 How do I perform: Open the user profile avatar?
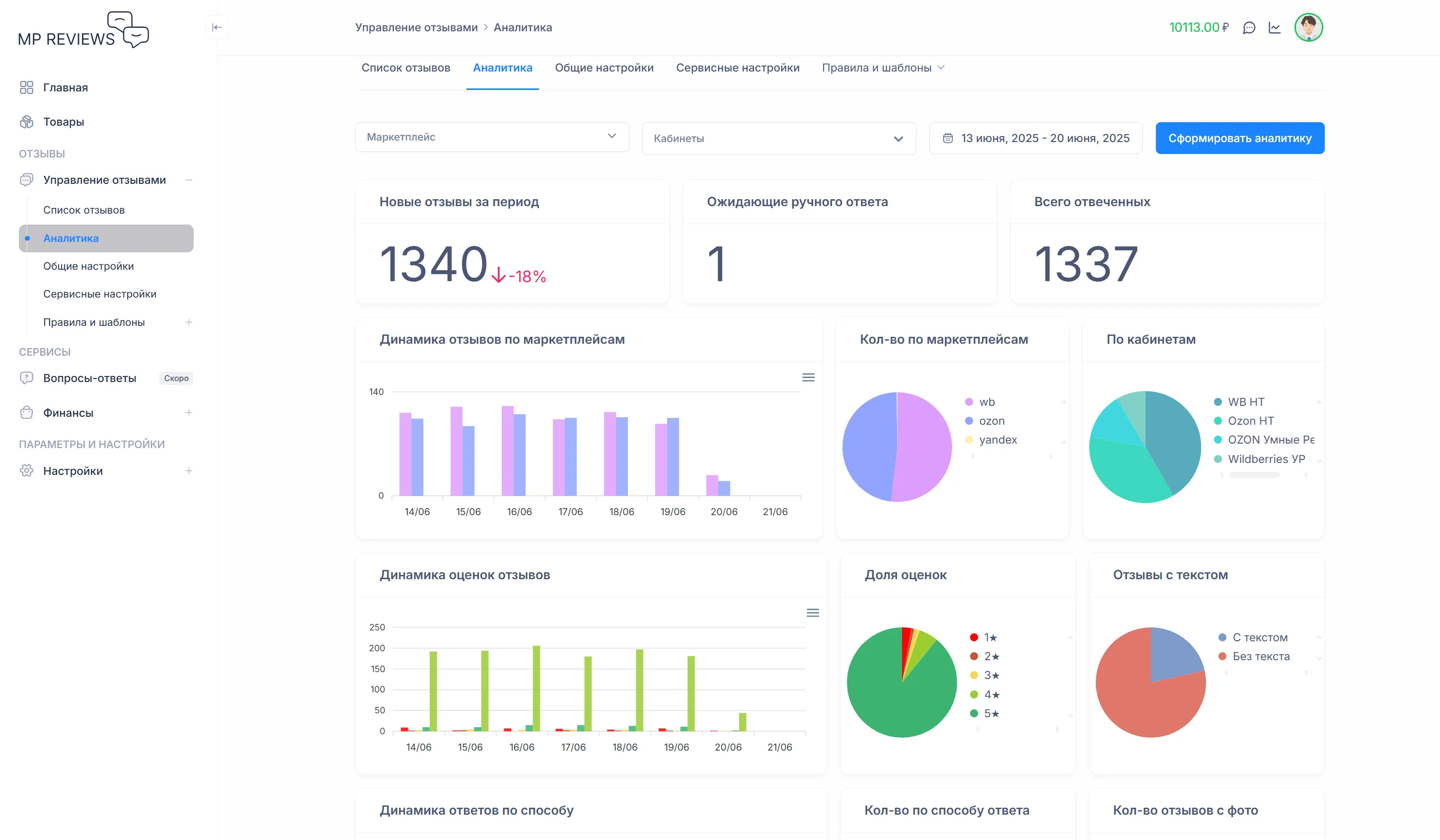click(1309, 27)
